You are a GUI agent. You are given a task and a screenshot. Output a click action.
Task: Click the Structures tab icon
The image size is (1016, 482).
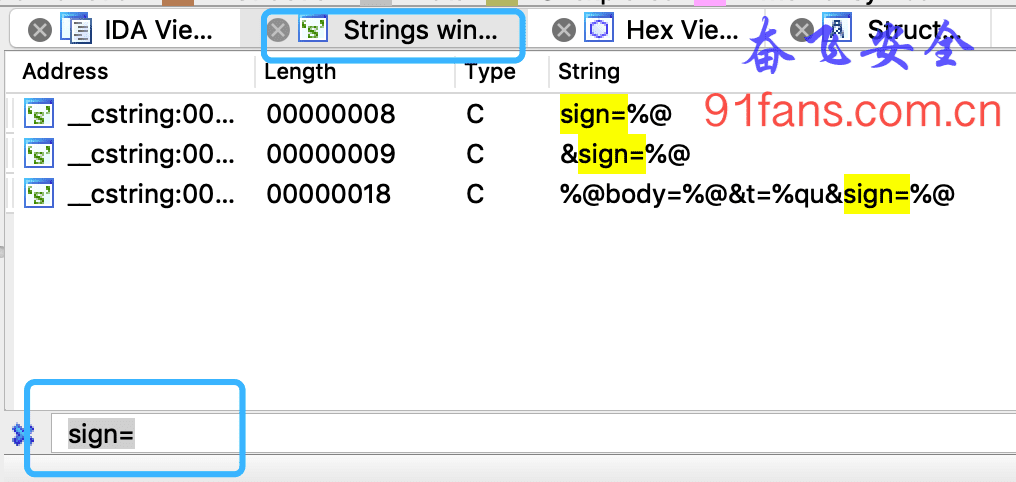[837, 30]
